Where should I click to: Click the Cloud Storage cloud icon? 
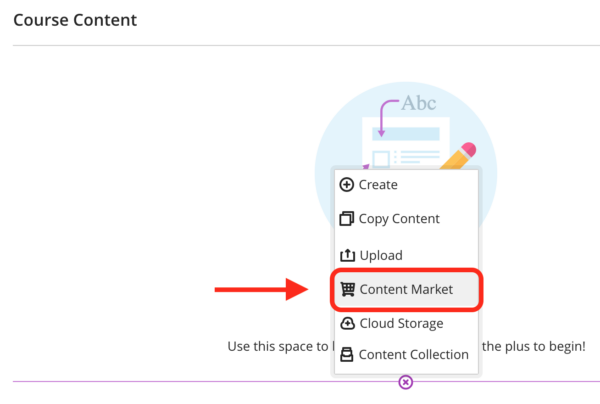click(347, 323)
